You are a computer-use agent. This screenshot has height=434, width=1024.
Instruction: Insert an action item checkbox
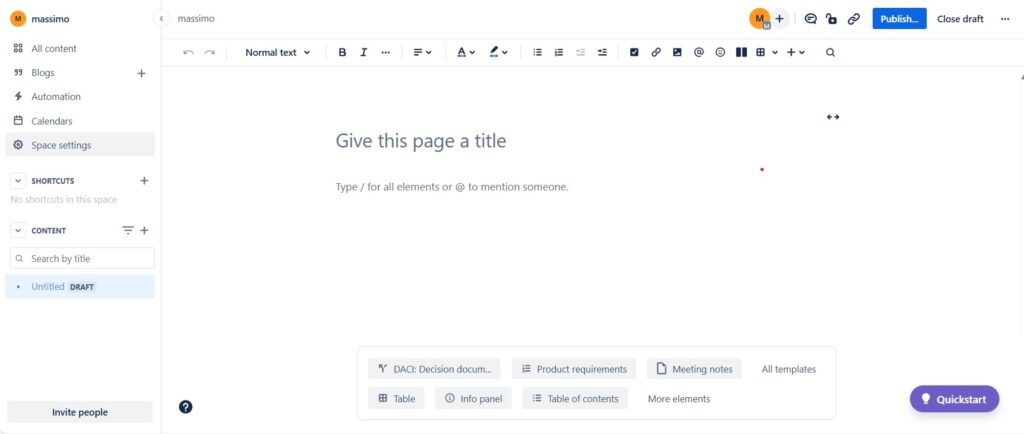coord(634,52)
